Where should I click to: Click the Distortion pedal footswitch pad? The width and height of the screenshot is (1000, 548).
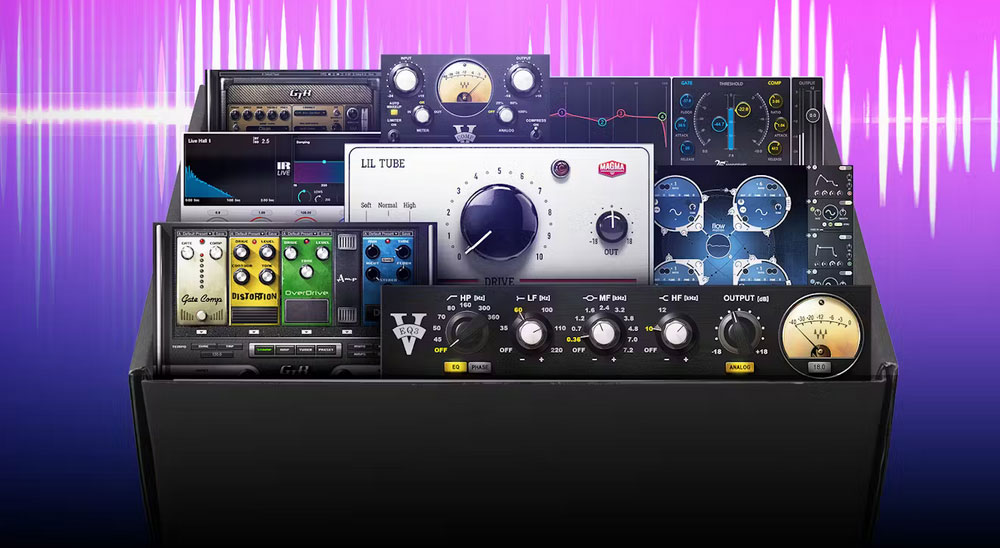[254, 315]
